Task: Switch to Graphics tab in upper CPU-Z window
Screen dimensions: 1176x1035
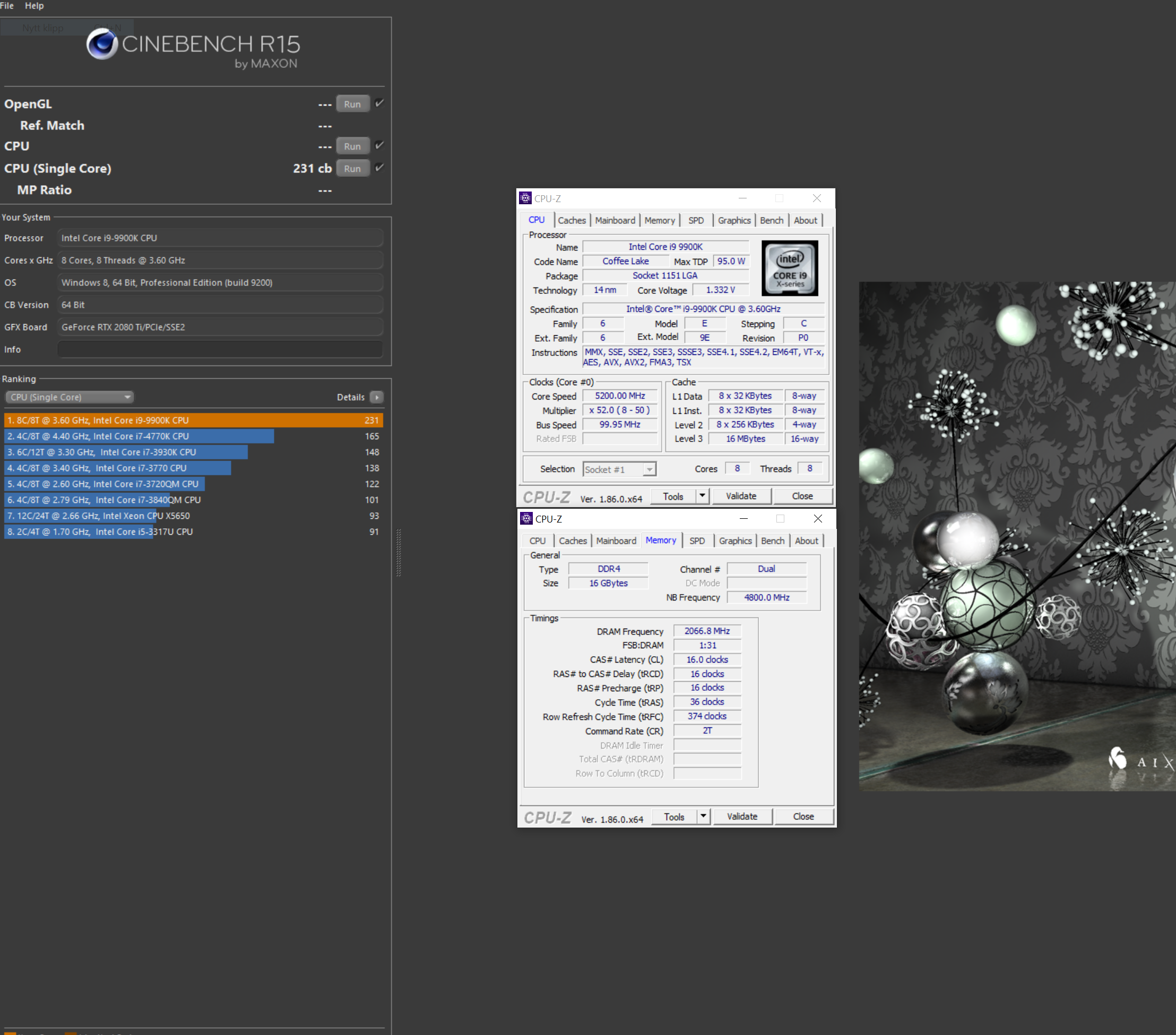Action: click(734, 220)
